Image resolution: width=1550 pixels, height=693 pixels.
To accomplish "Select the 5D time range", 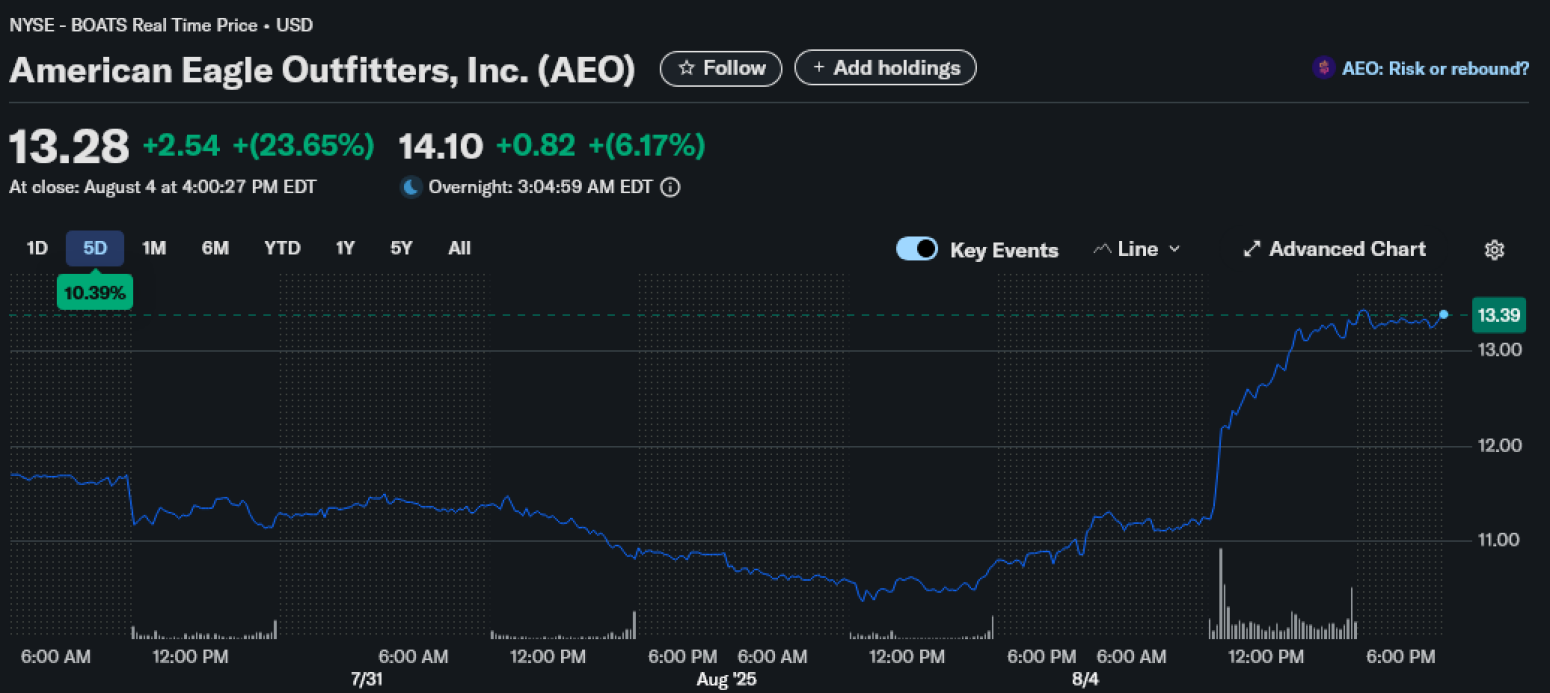I will [95, 248].
